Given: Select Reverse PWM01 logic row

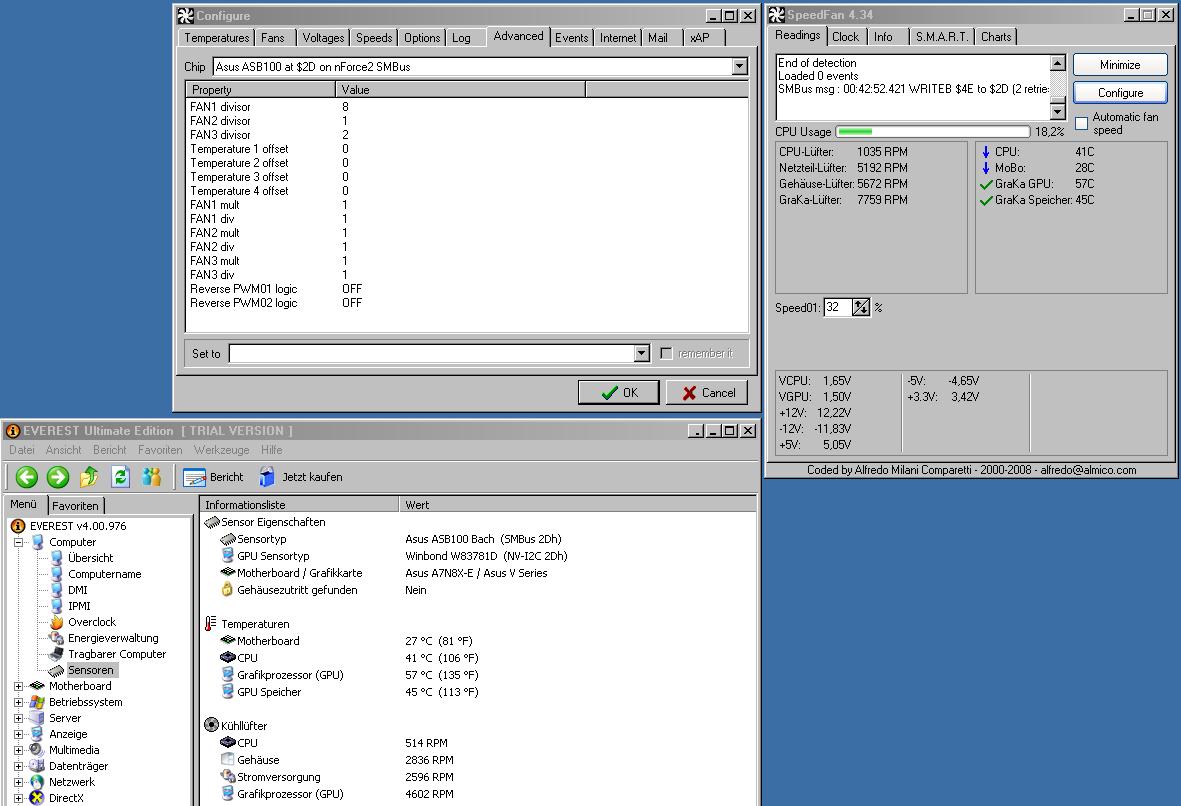Looking at the screenshot, I should click(x=467, y=289).
